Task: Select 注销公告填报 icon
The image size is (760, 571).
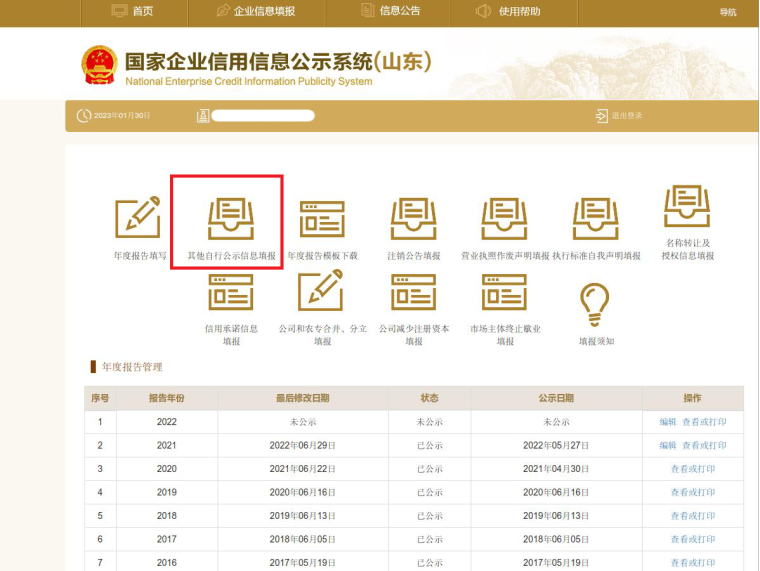Action: tap(413, 219)
